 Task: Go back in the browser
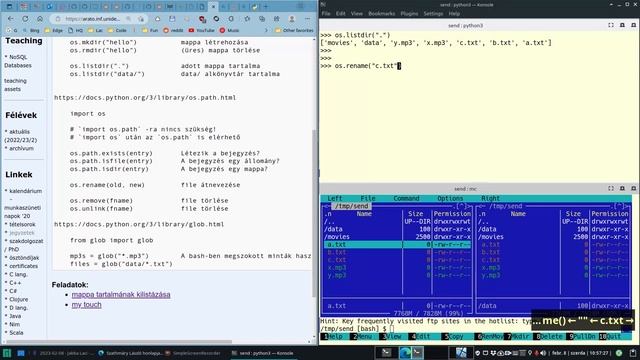coord(11,19)
